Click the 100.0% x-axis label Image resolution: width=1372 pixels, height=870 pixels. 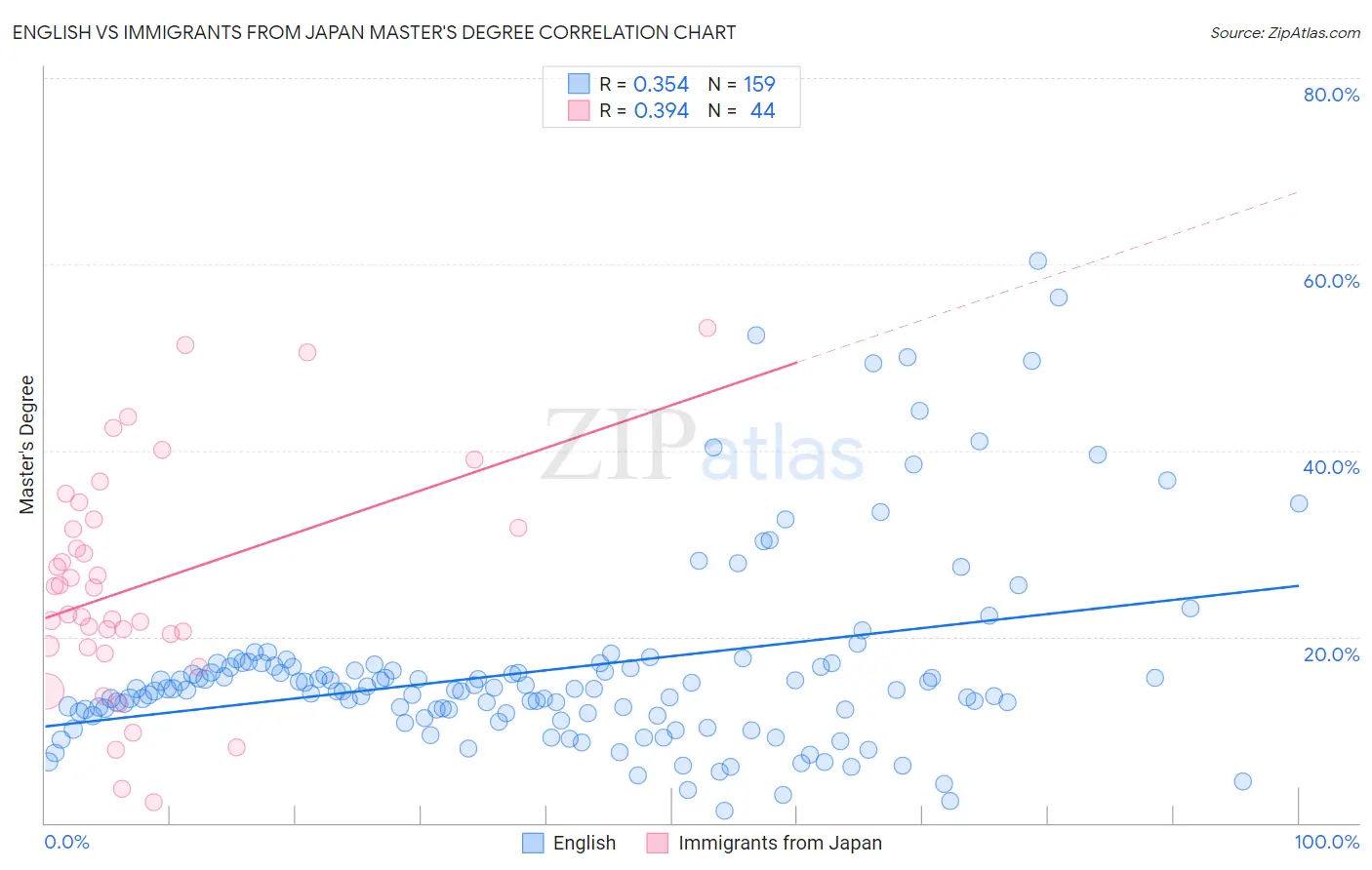point(1327,842)
